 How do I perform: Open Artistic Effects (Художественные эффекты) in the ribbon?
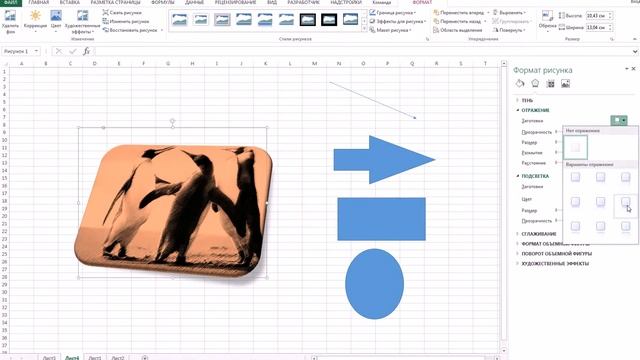82,21
